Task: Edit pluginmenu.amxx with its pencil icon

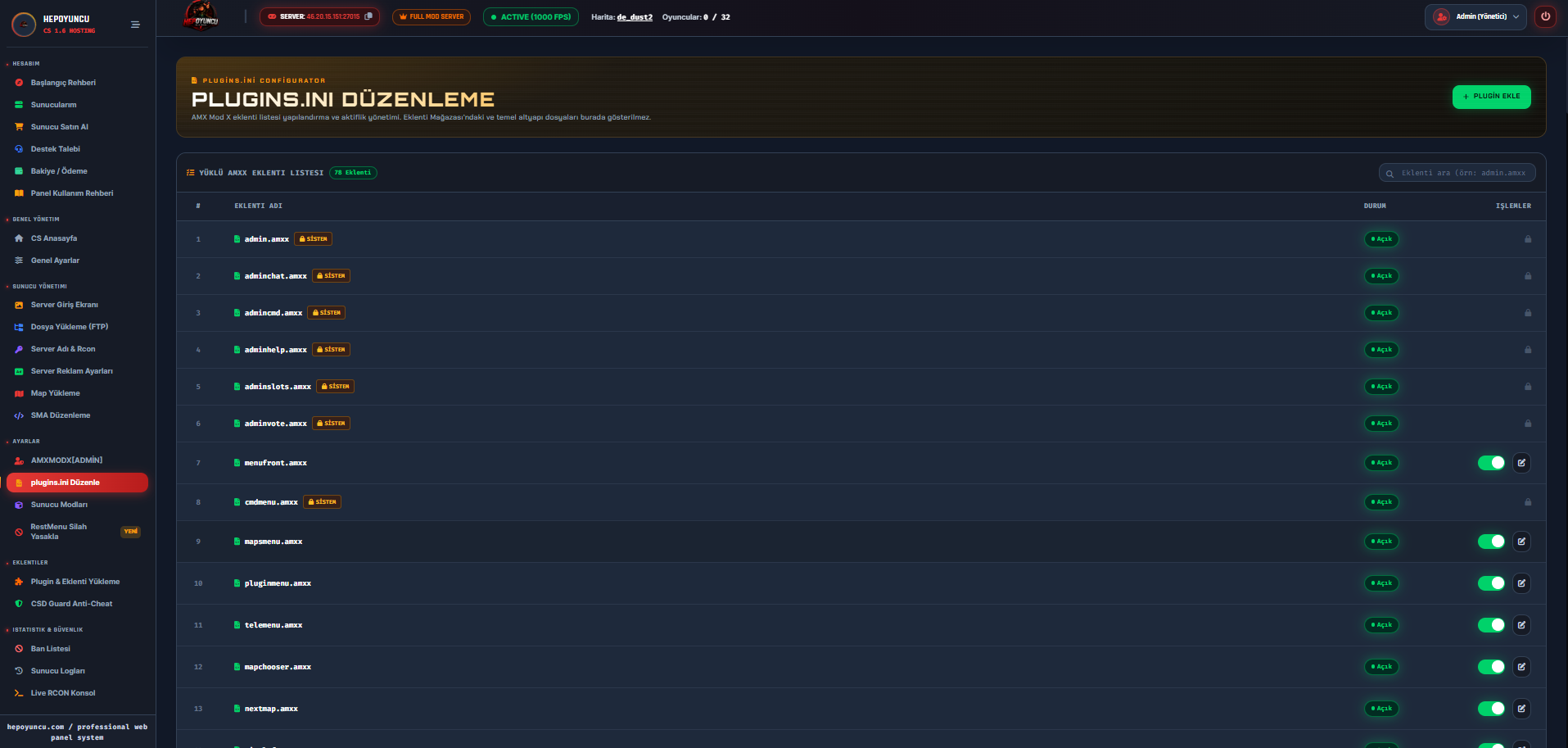Action: (x=1521, y=583)
